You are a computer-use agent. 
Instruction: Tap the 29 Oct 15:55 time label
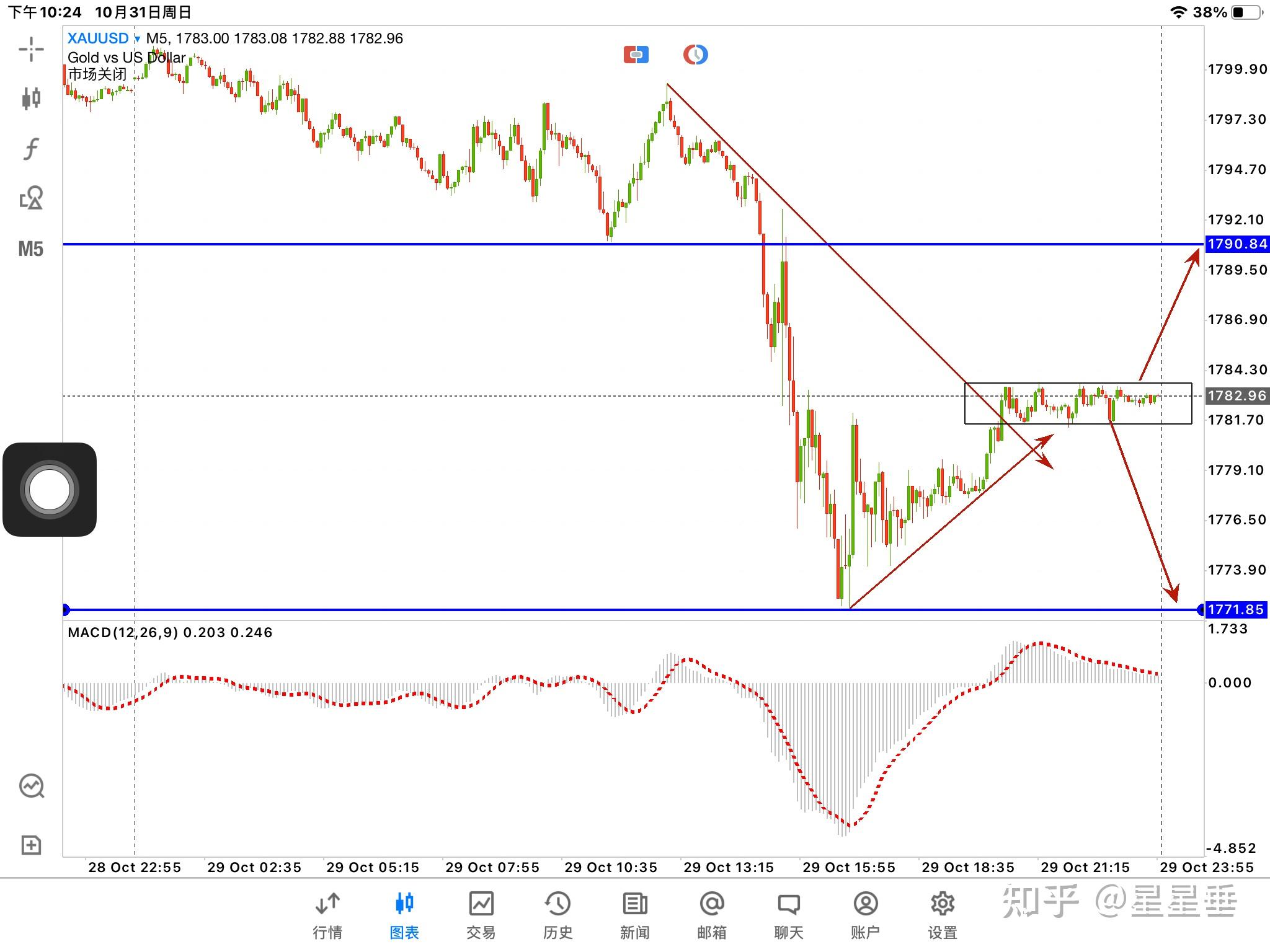tap(849, 867)
